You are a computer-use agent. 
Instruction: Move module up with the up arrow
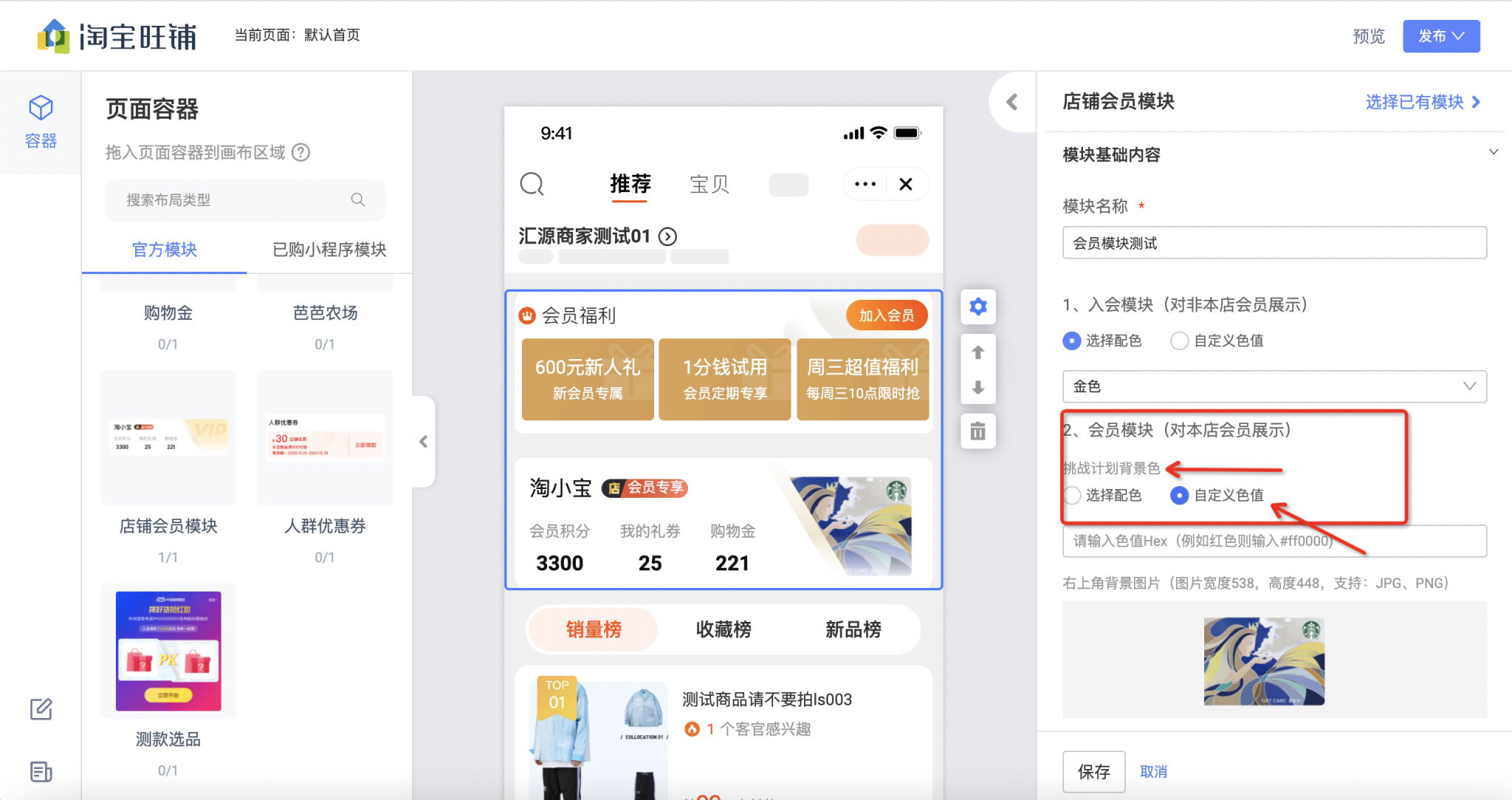[x=978, y=352]
